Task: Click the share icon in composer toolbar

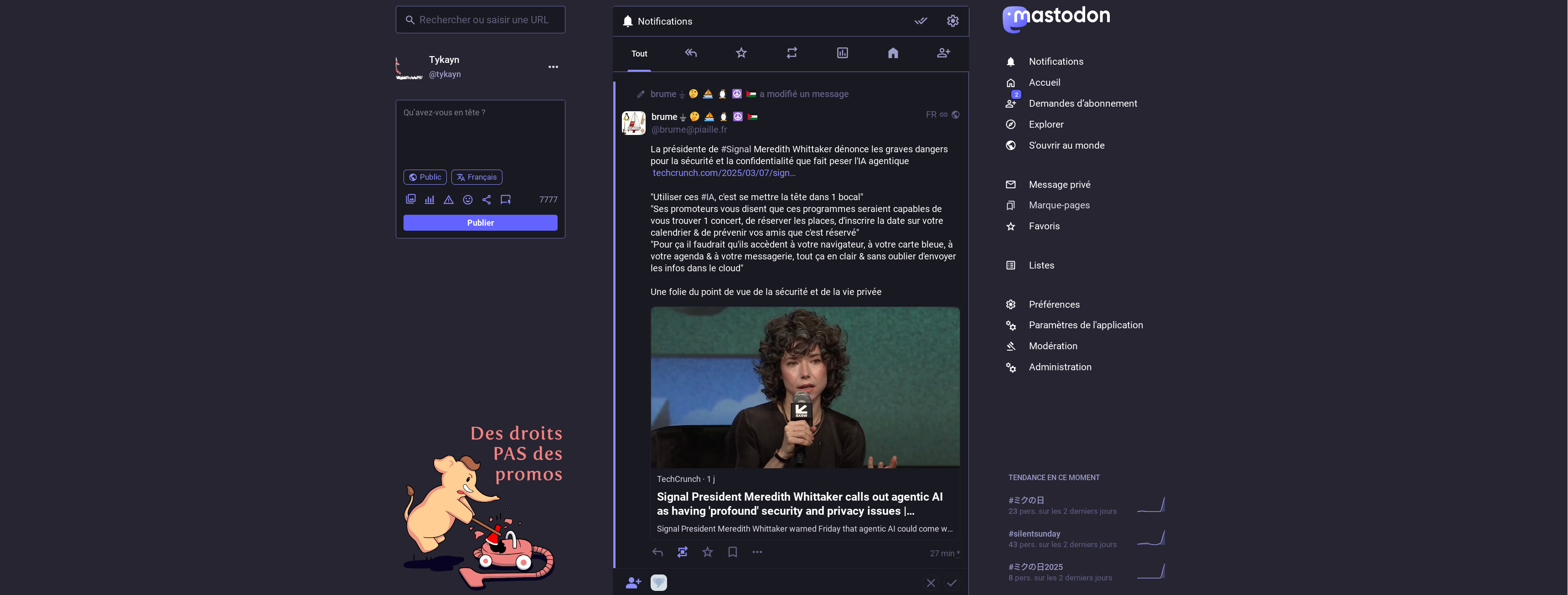Action: (486, 200)
